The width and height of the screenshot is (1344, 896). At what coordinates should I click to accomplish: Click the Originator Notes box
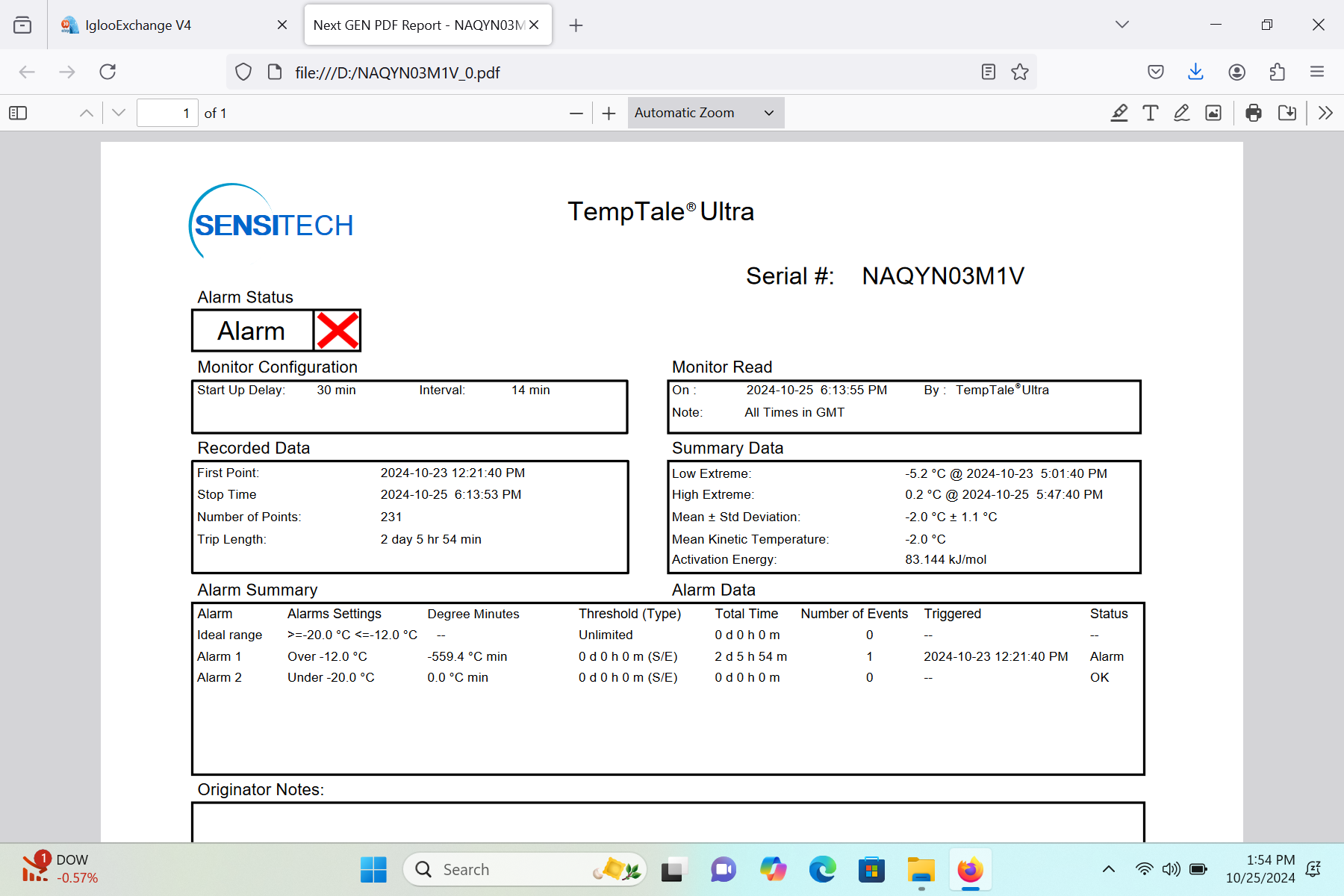[x=668, y=822]
